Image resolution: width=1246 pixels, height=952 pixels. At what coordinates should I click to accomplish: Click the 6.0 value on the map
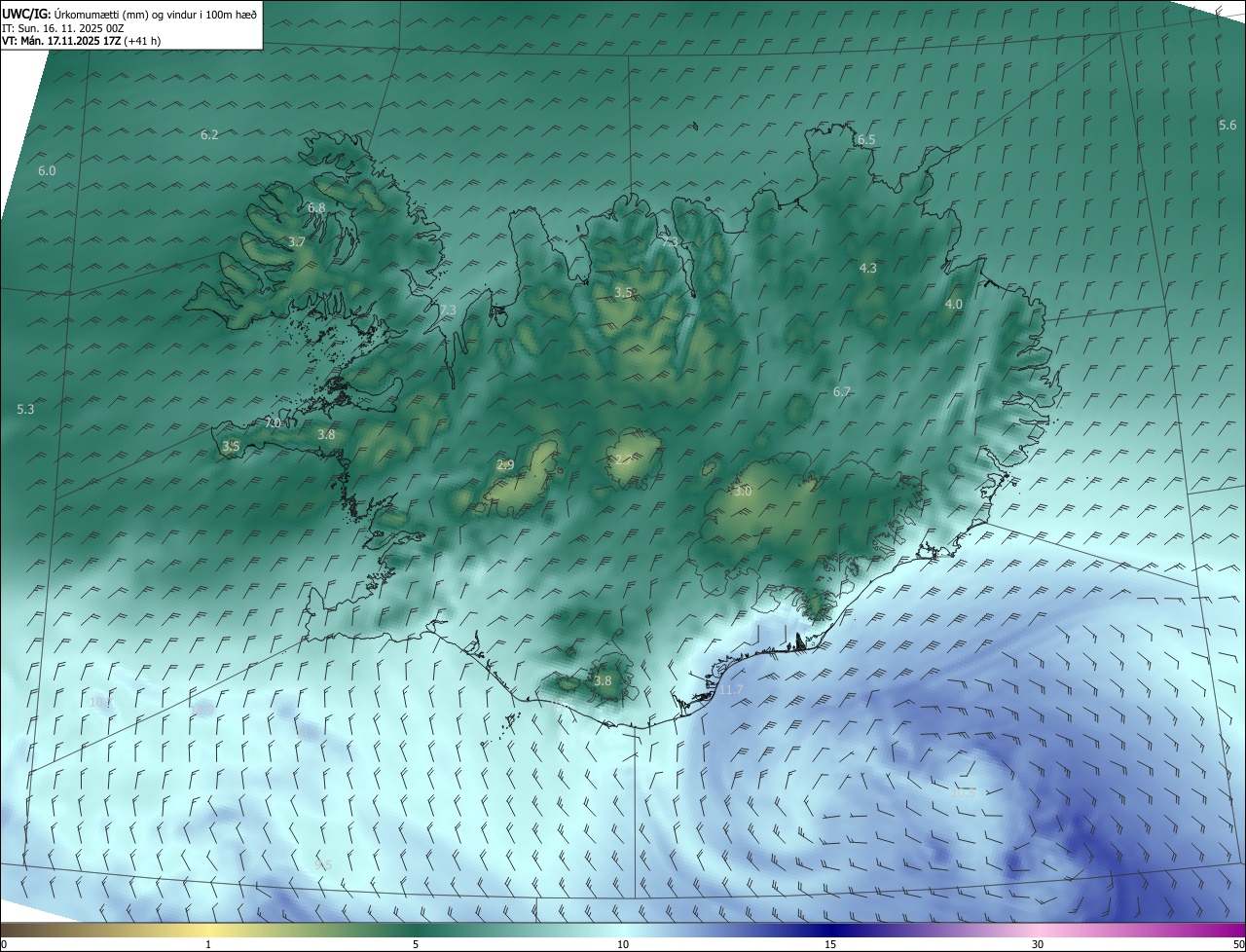(x=47, y=170)
